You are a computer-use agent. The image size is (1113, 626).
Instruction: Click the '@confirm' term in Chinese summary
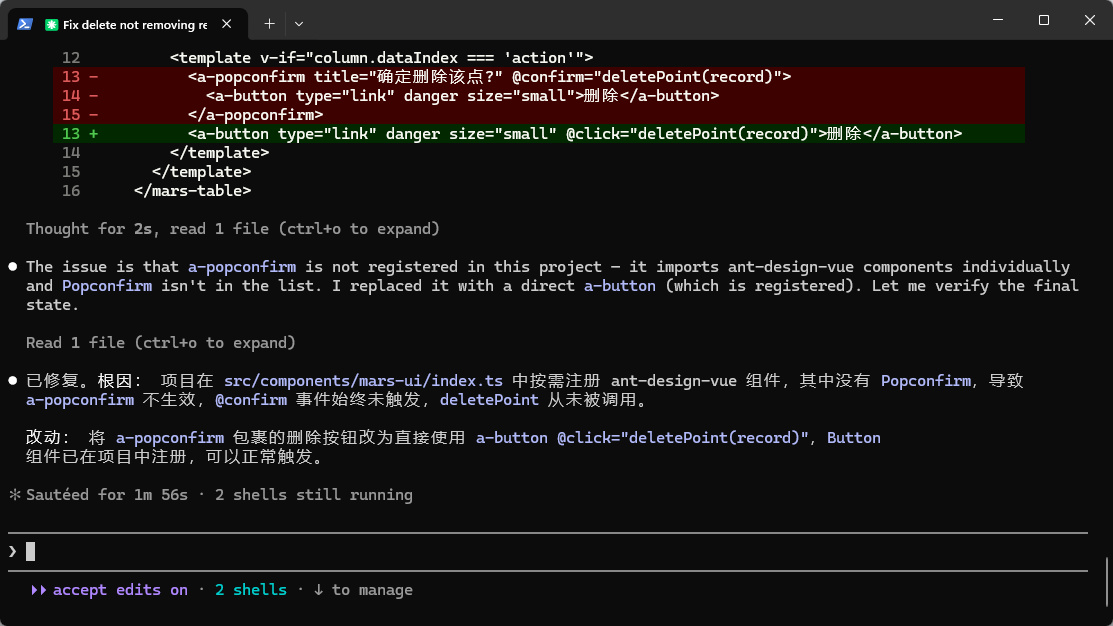coord(251,400)
